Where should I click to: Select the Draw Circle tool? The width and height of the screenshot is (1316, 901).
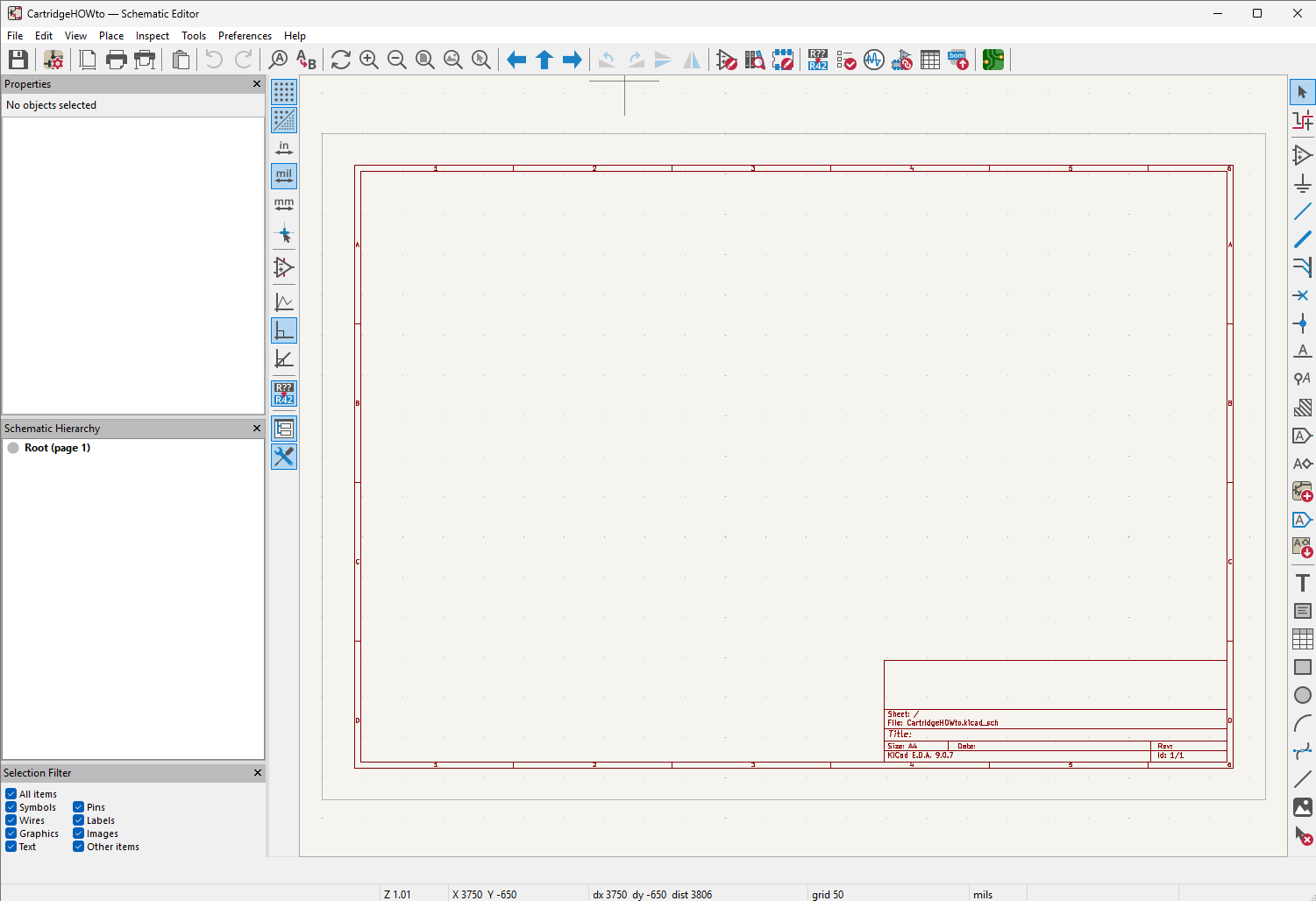[1303, 695]
